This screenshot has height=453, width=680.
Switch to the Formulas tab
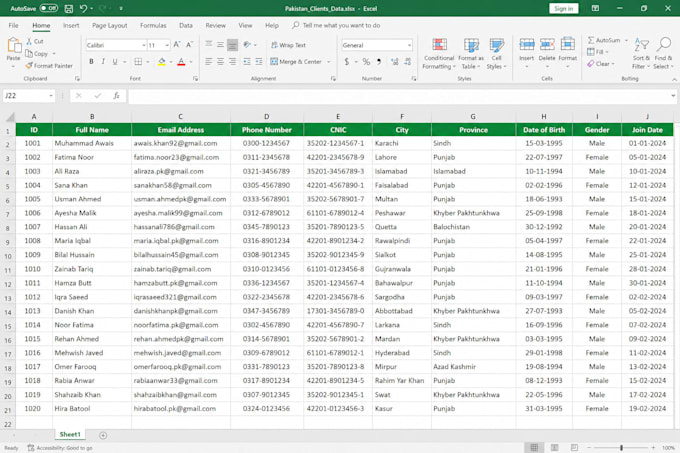(x=153, y=25)
